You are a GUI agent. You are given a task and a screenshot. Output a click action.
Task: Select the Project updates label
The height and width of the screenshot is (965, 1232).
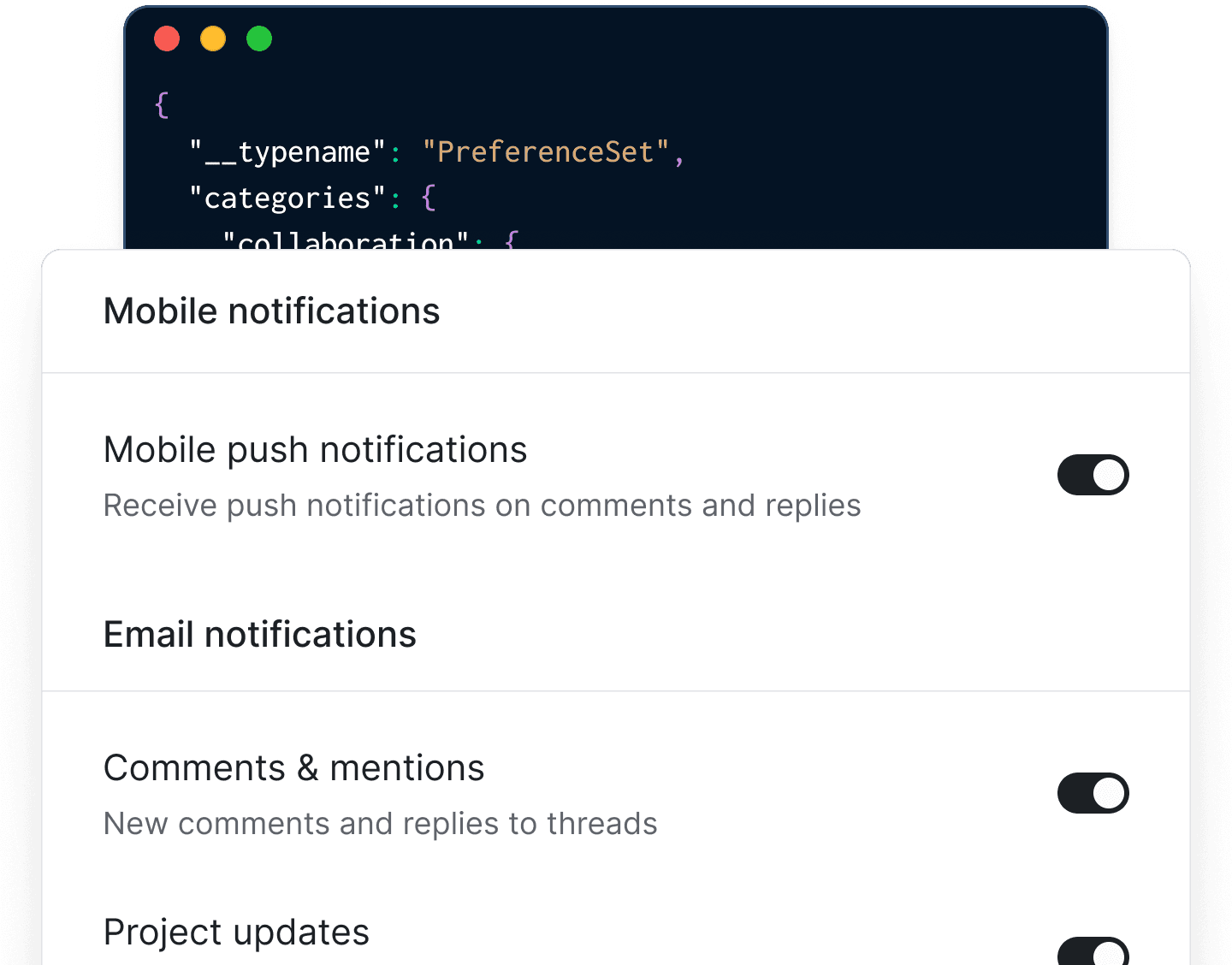[x=236, y=932]
